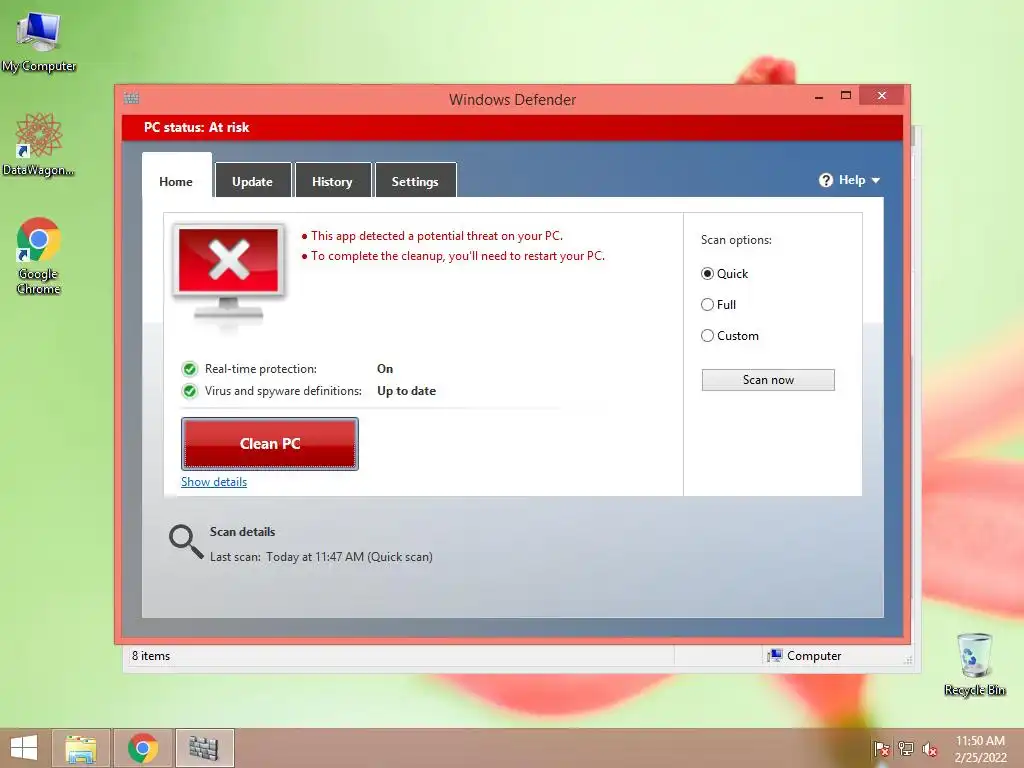Click the '8 items' status bar text
This screenshot has height=768, width=1024.
(151, 656)
